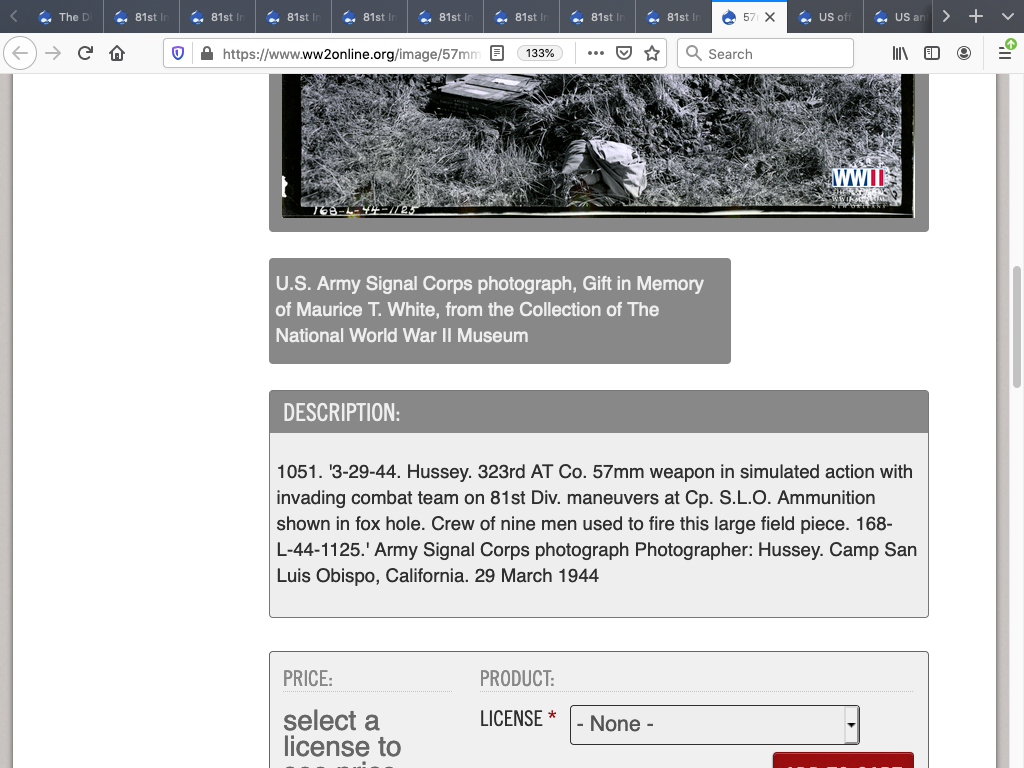Reset the 133% zoom level badge

(x=540, y=53)
